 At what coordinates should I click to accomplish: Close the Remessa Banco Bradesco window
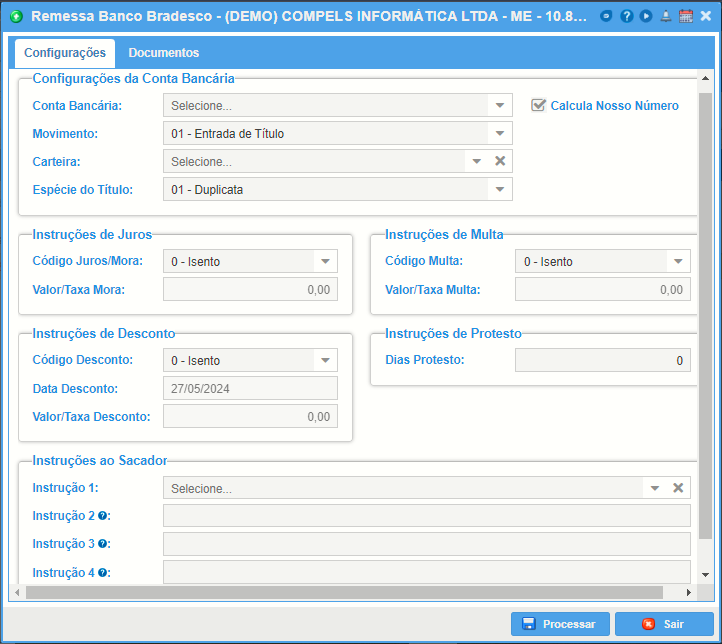[x=706, y=16]
